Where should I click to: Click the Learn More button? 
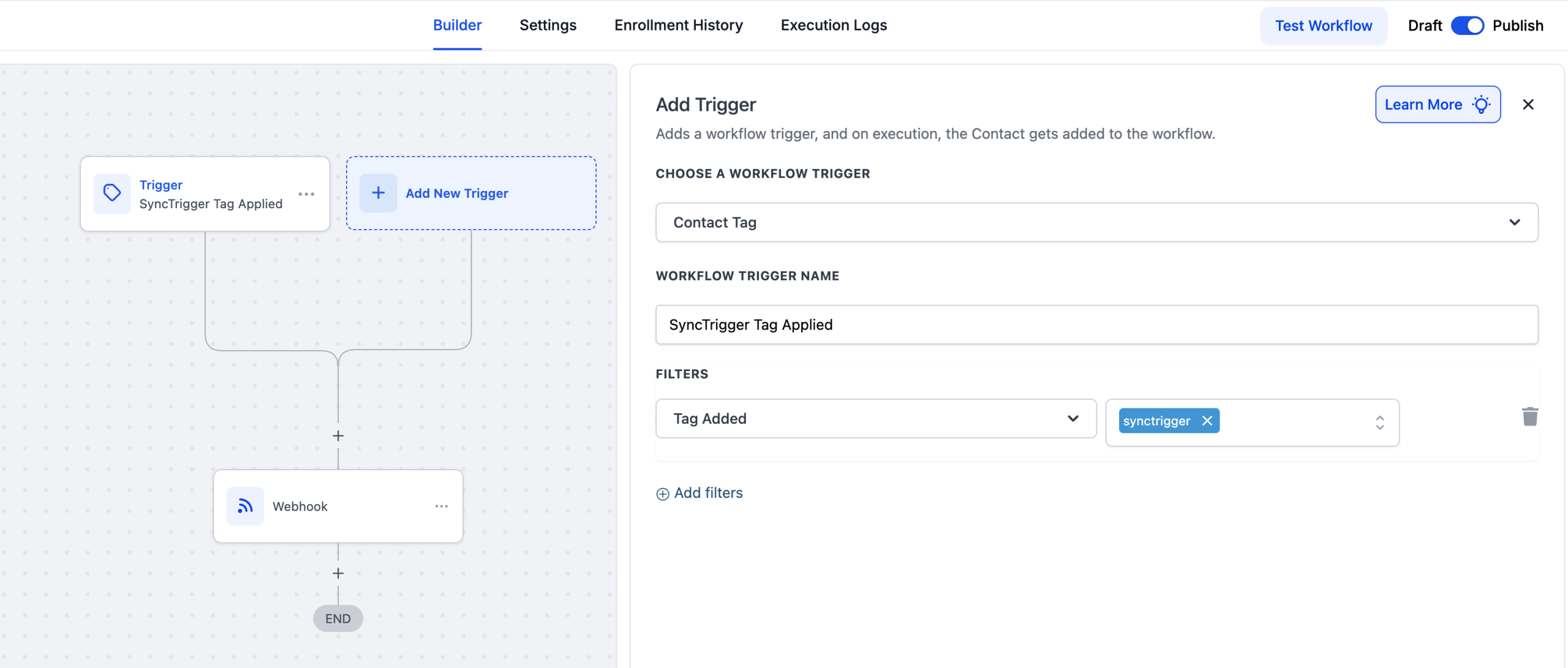pos(1438,105)
